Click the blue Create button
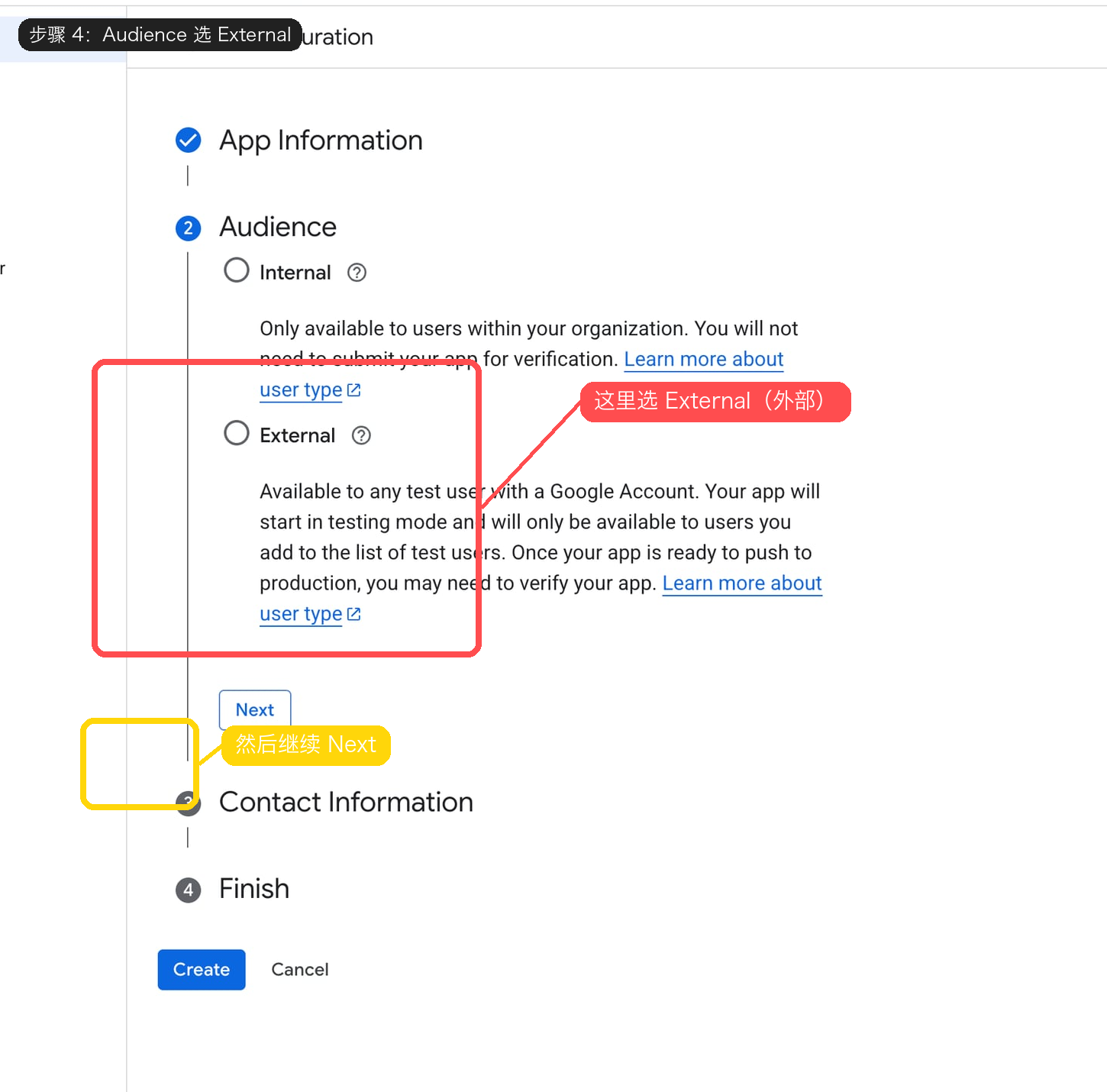1107x1092 pixels. (202, 970)
